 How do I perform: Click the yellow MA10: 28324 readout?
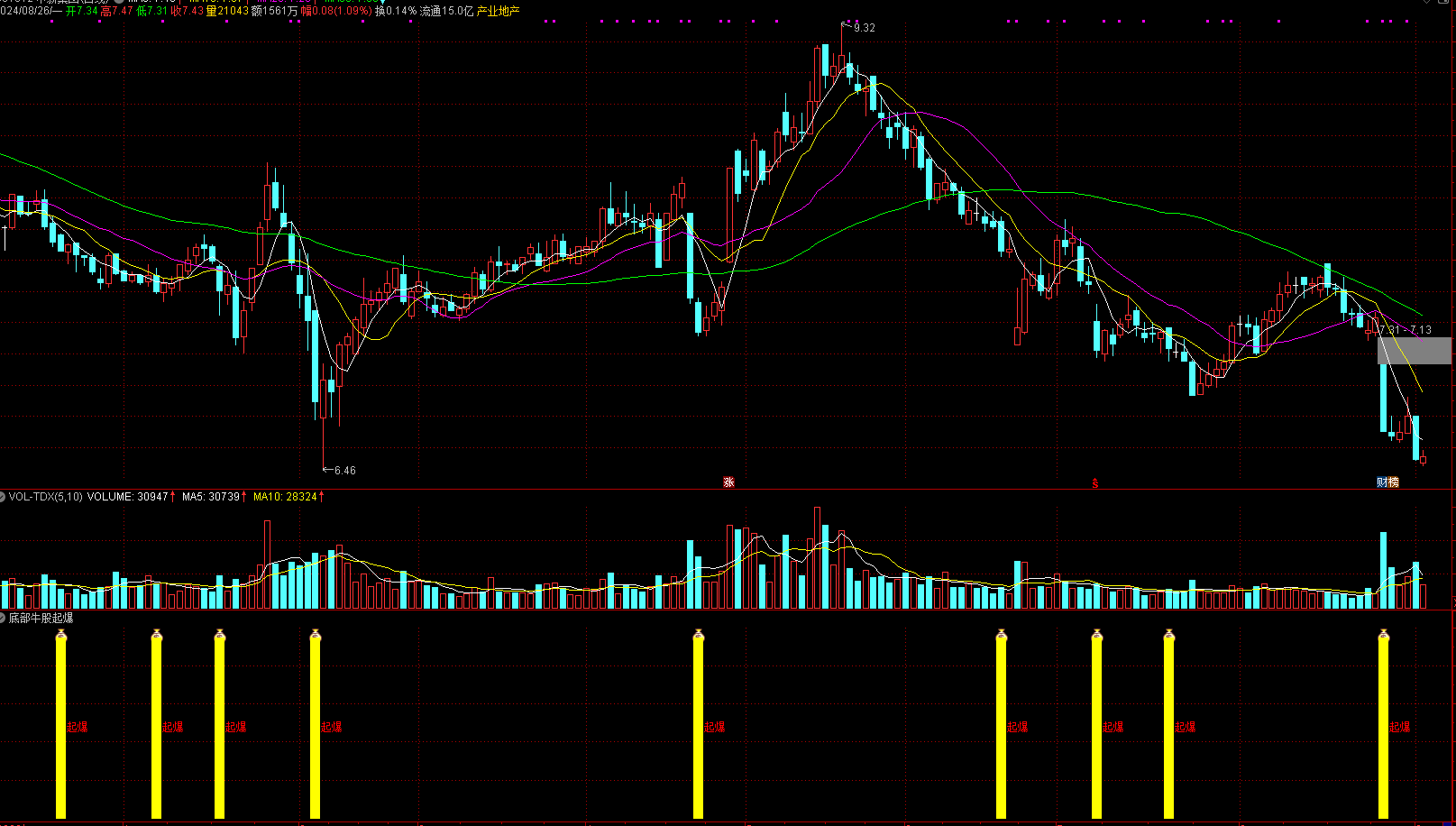click(x=285, y=497)
